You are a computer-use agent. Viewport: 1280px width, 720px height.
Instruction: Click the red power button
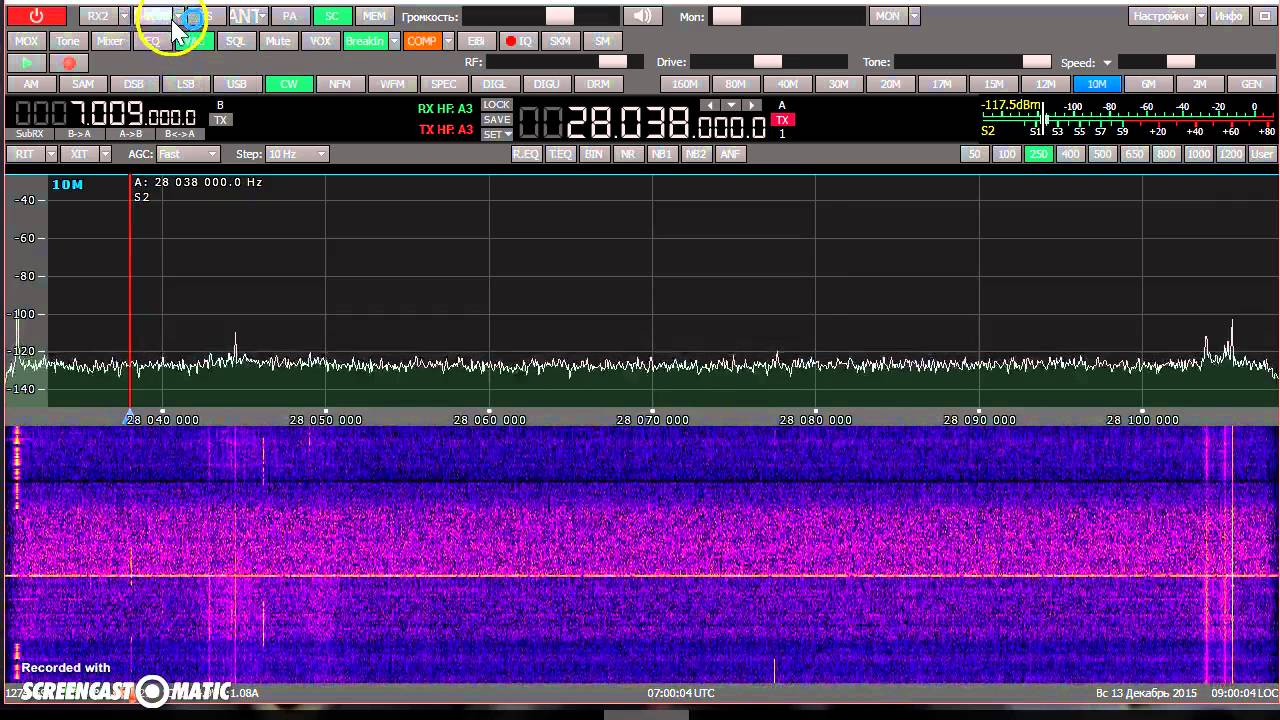[36, 16]
